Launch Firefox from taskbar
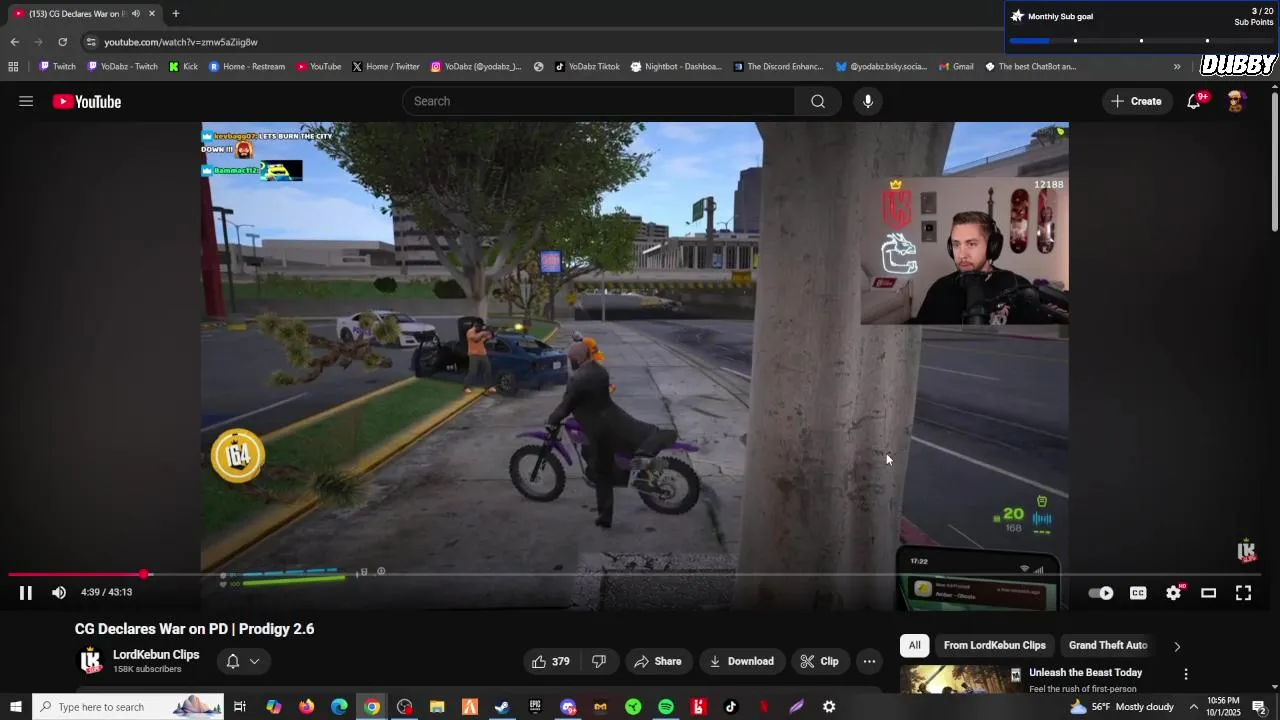This screenshot has width=1280, height=720. click(306, 707)
